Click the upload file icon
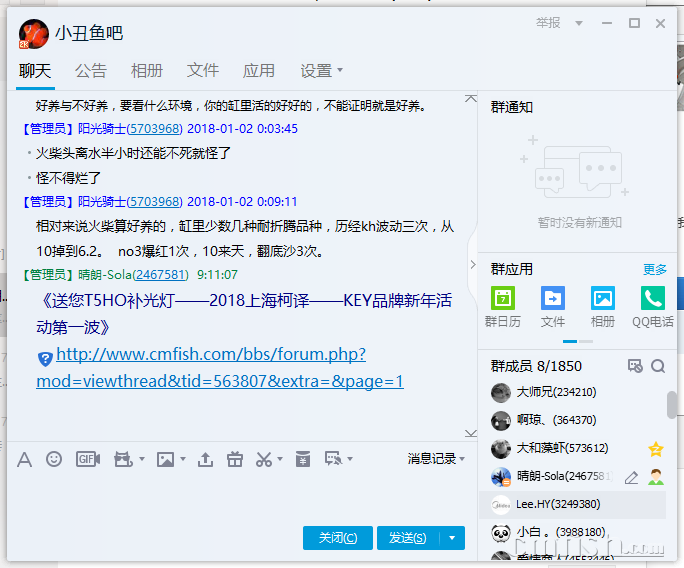 [205, 459]
